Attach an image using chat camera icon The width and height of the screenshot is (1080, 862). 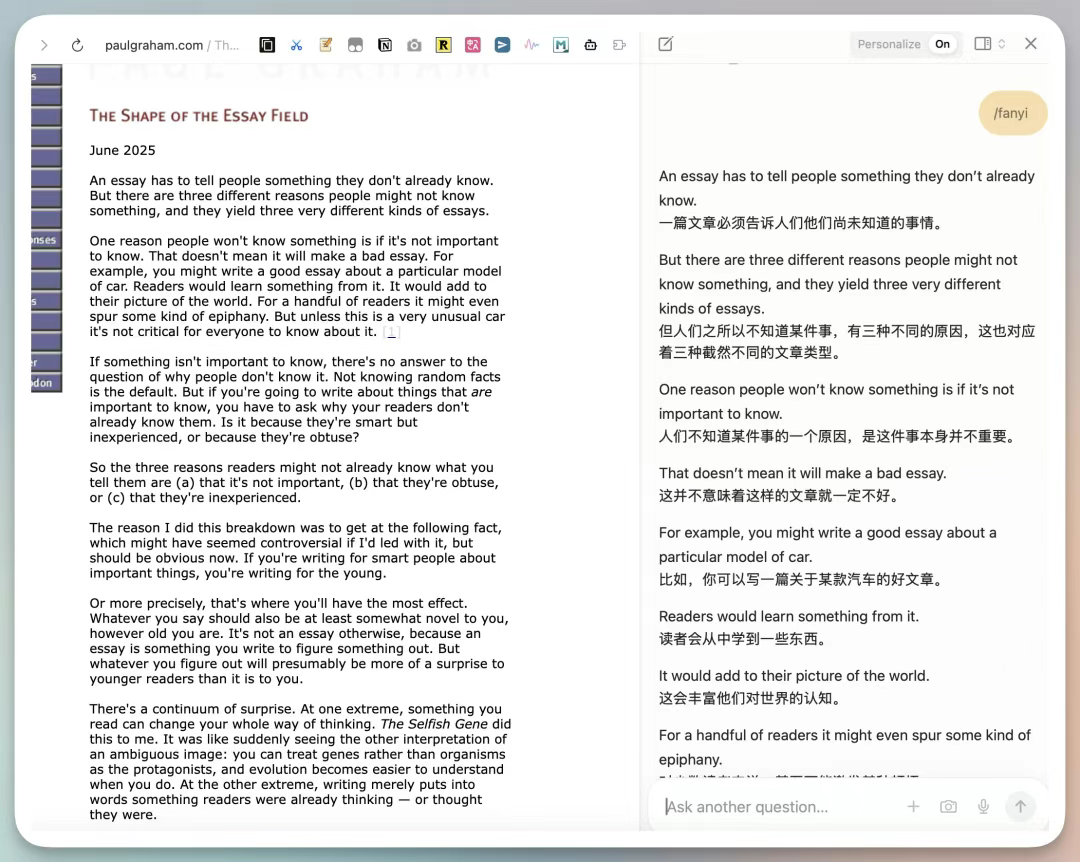coord(948,807)
